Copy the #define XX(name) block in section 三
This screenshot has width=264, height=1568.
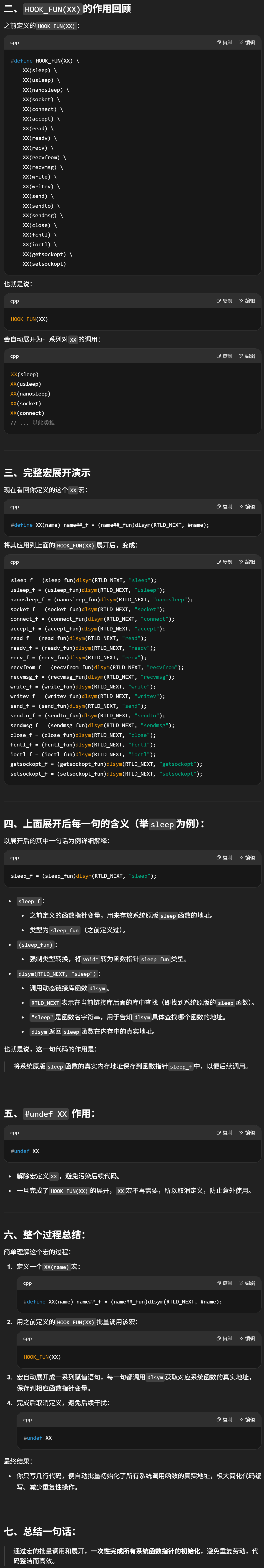[x=224, y=507]
